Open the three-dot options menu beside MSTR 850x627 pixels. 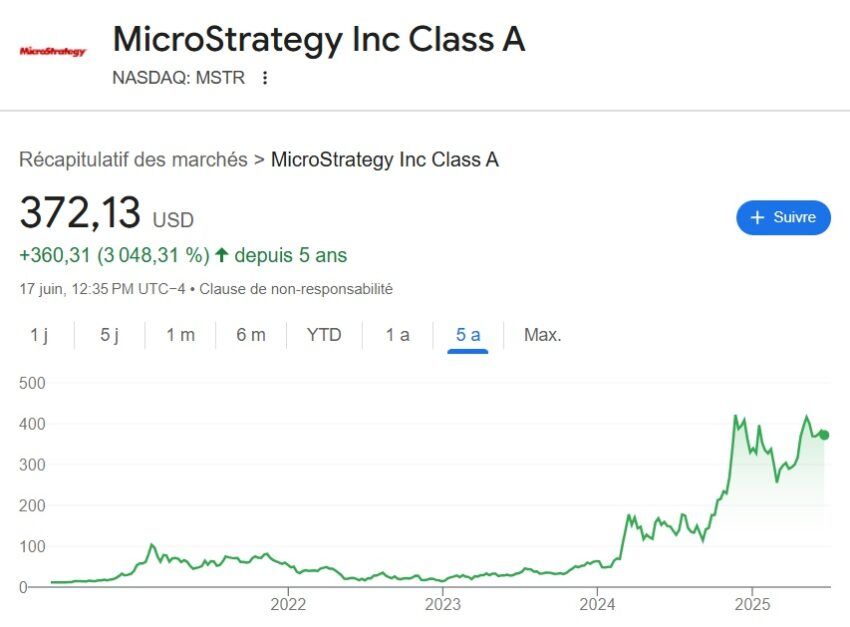(x=265, y=77)
